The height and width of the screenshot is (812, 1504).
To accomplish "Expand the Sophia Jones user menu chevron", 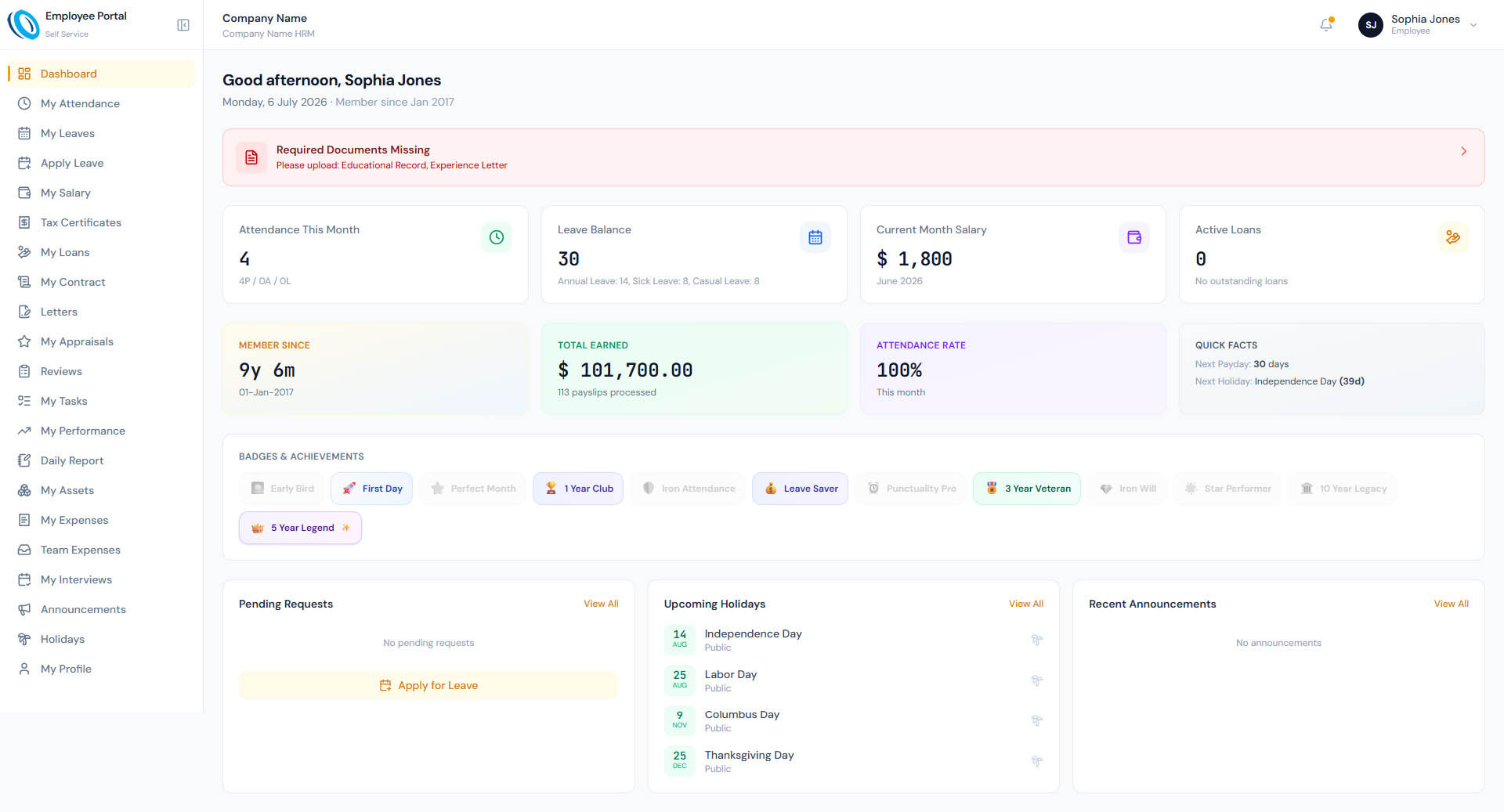I will point(1473,25).
